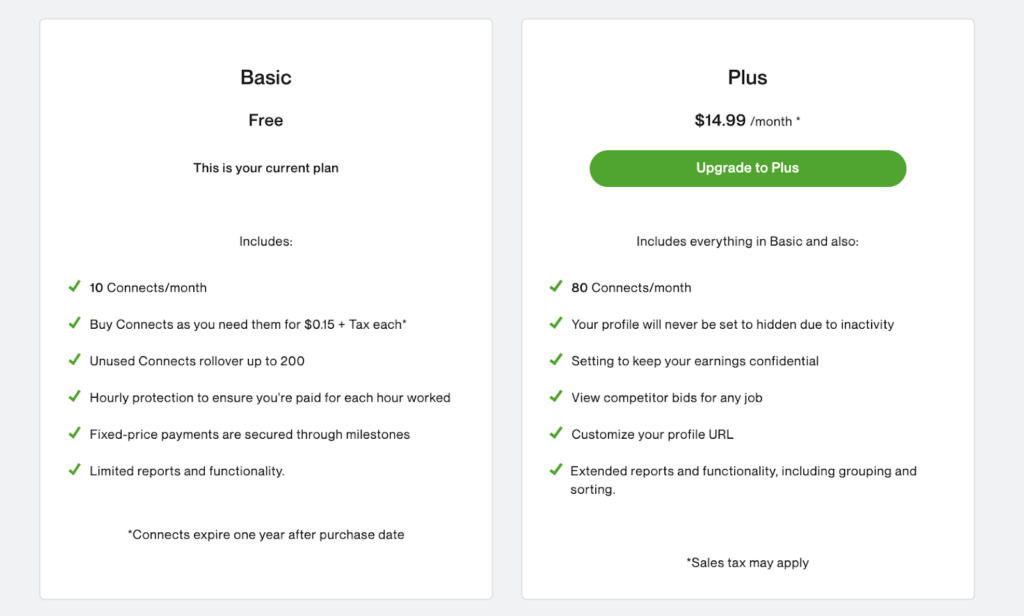The image size is (1024, 616).
Task: Click the checkmark beside Limited reports and functionality
Action: pos(74,469)
